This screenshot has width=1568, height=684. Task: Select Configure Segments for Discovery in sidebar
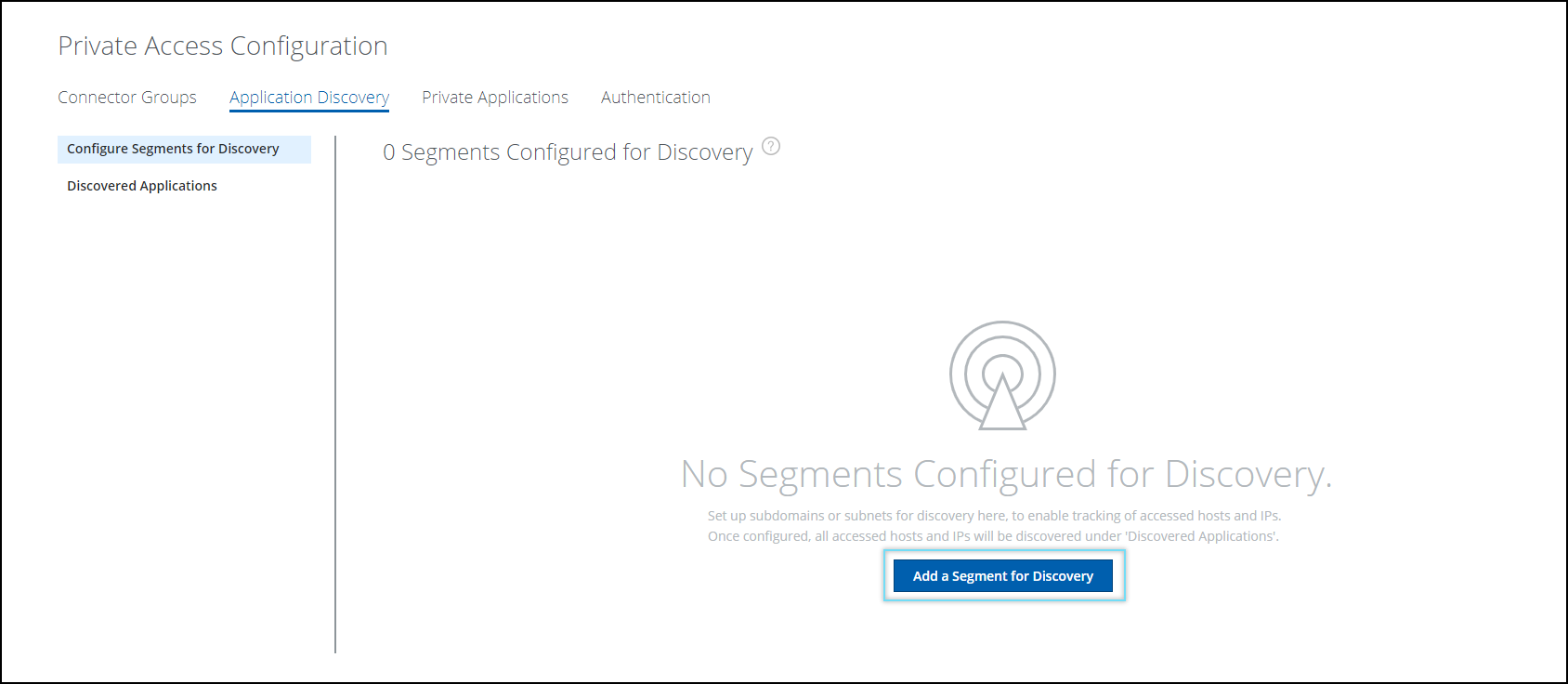tap(173, 149)
